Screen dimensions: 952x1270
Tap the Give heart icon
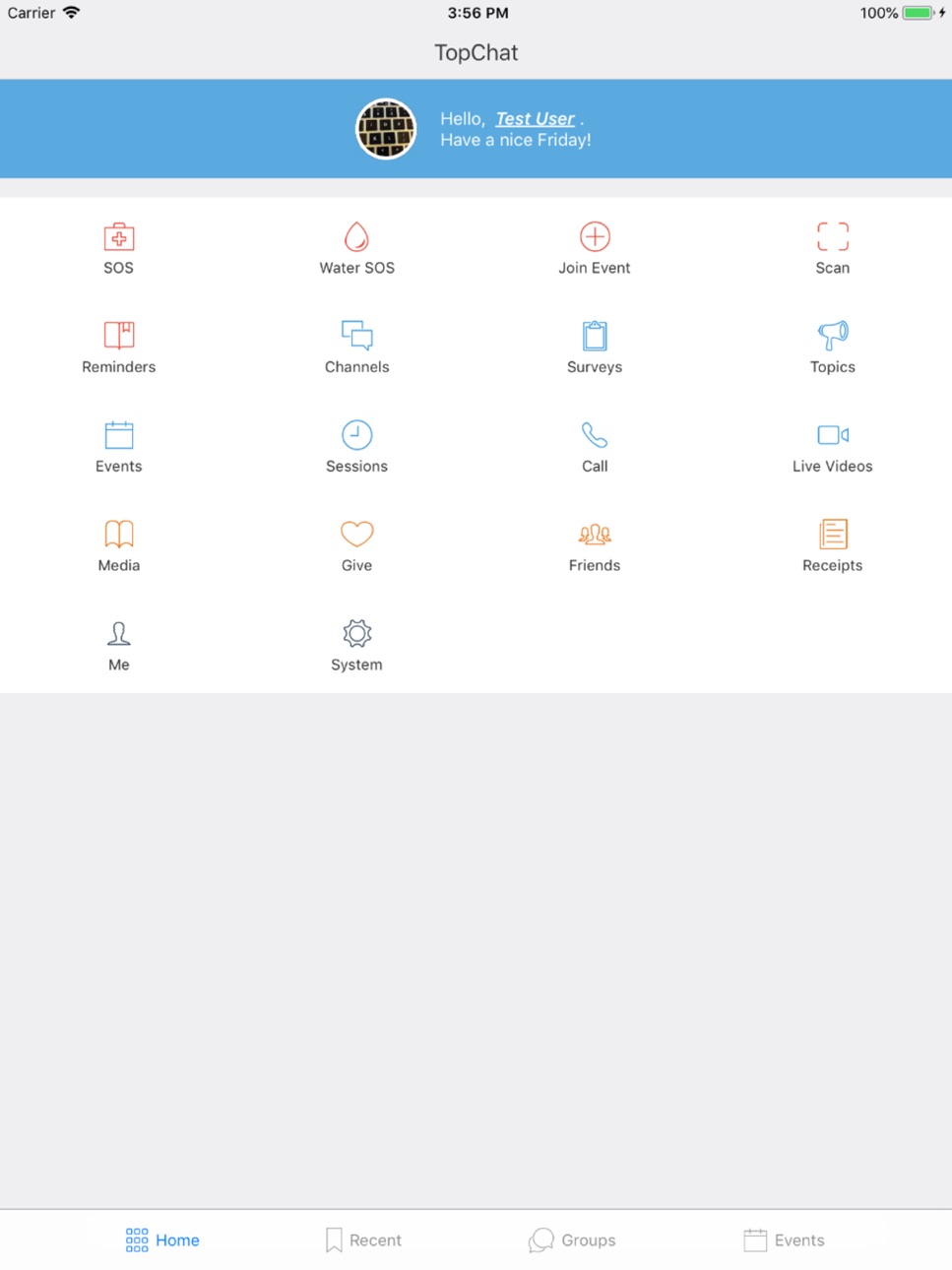[x=356, y=535]
